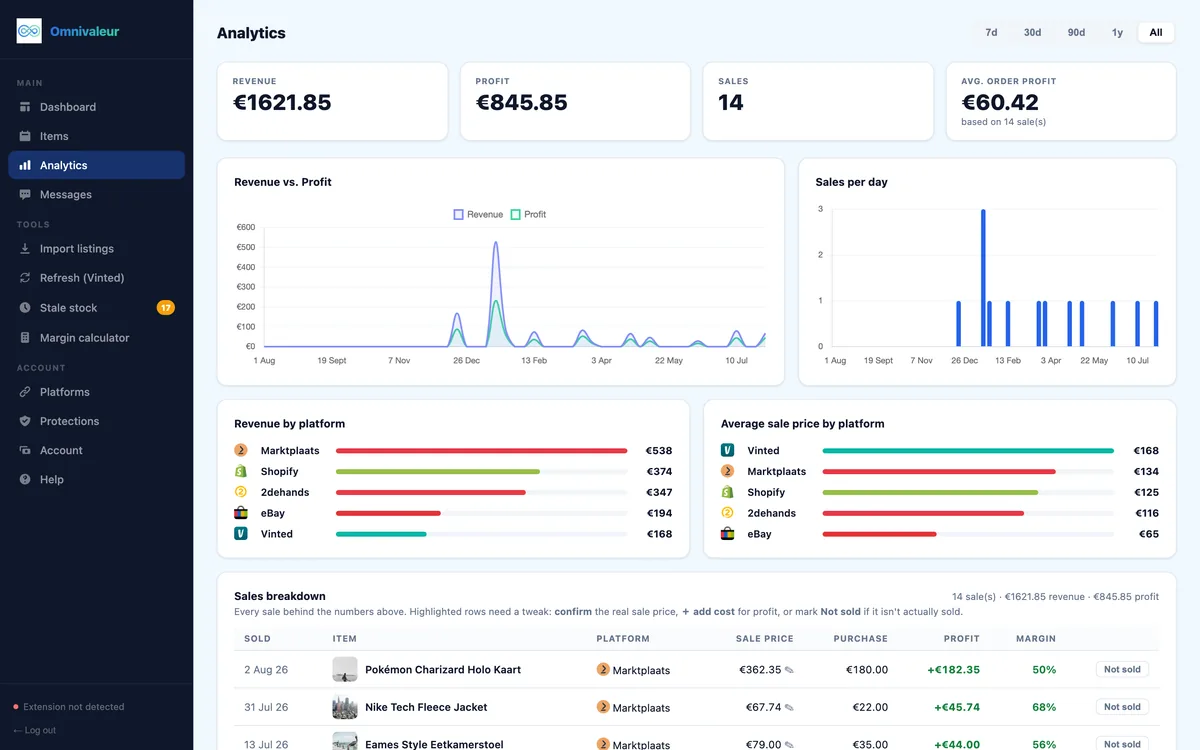Click the 68% margin cell
Viewport: 1200px width, 750px height.
[1044, 707]
